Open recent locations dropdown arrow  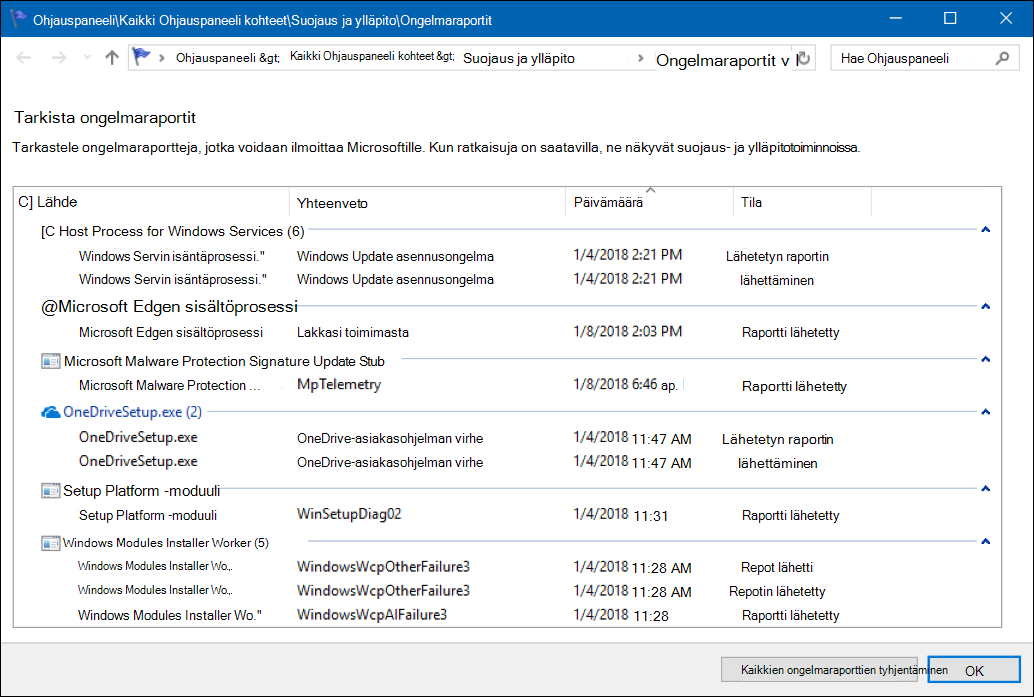(87, 58)
